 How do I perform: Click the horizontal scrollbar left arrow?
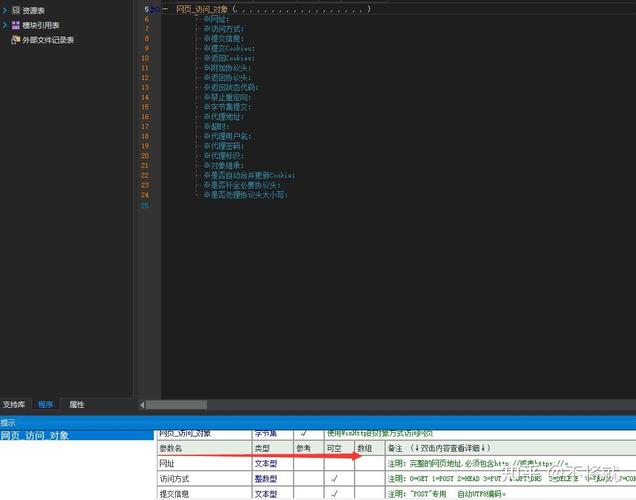point(142,404)
